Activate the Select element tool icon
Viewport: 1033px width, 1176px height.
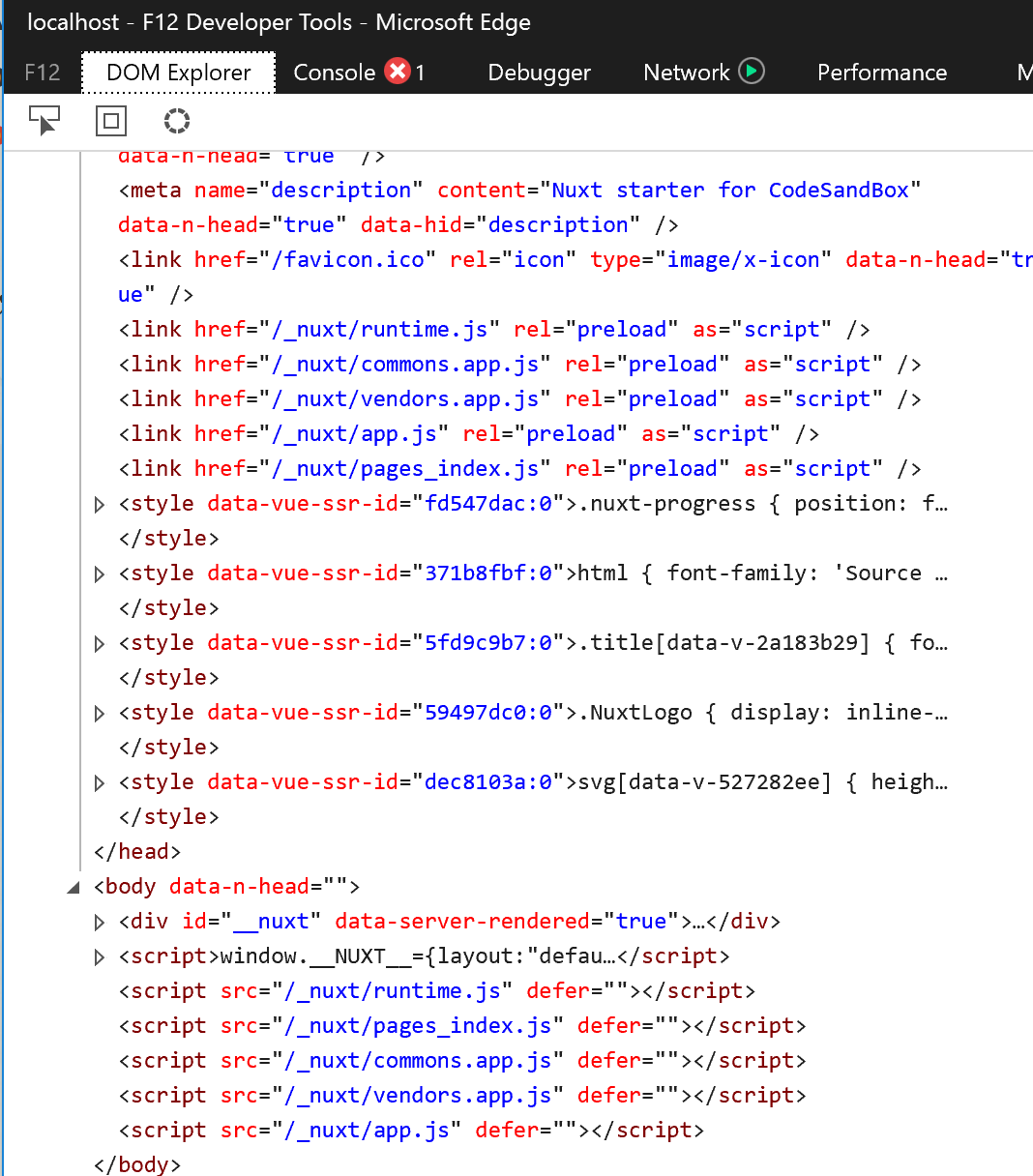44,121
